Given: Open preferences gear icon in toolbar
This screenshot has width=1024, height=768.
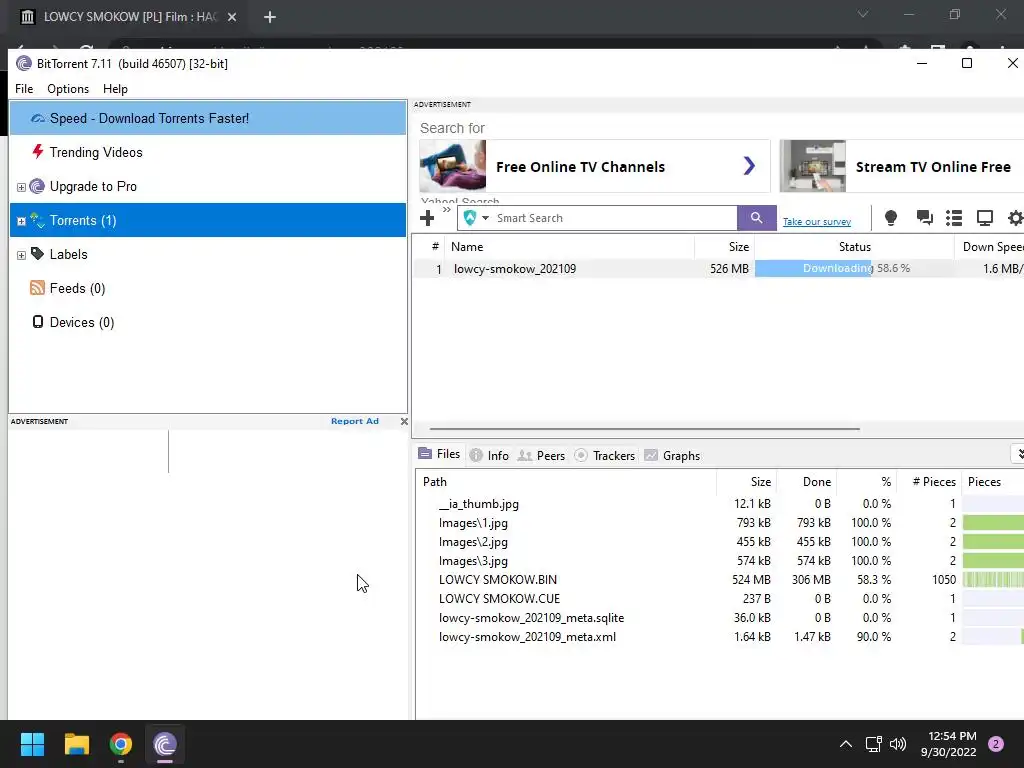Looking at the screenshot, I should [x=1016, y=218].
